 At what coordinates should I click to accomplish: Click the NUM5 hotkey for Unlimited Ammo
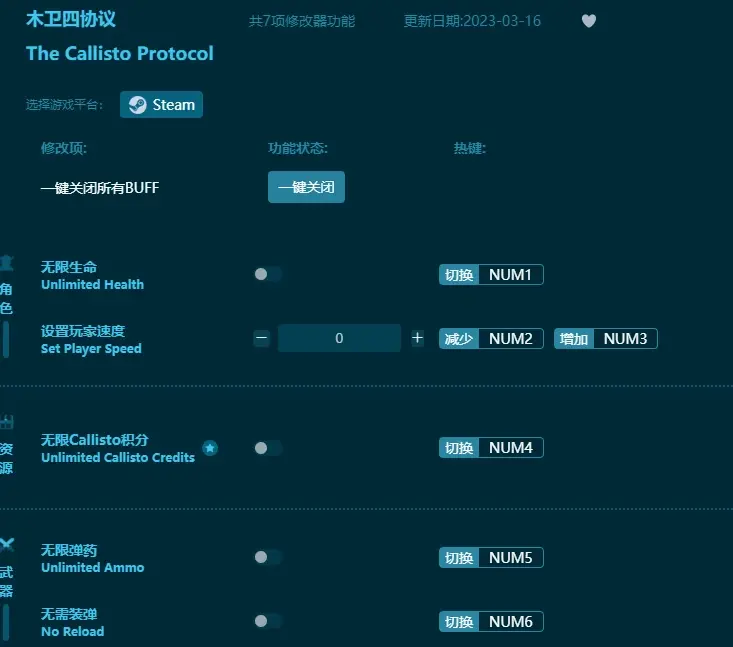[x=510, y=558]
